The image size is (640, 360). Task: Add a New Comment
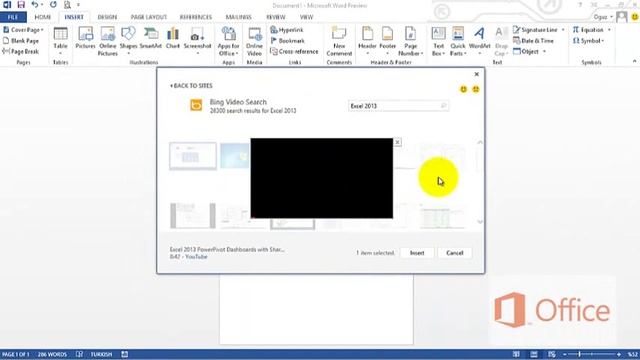(x=339, y=41)
